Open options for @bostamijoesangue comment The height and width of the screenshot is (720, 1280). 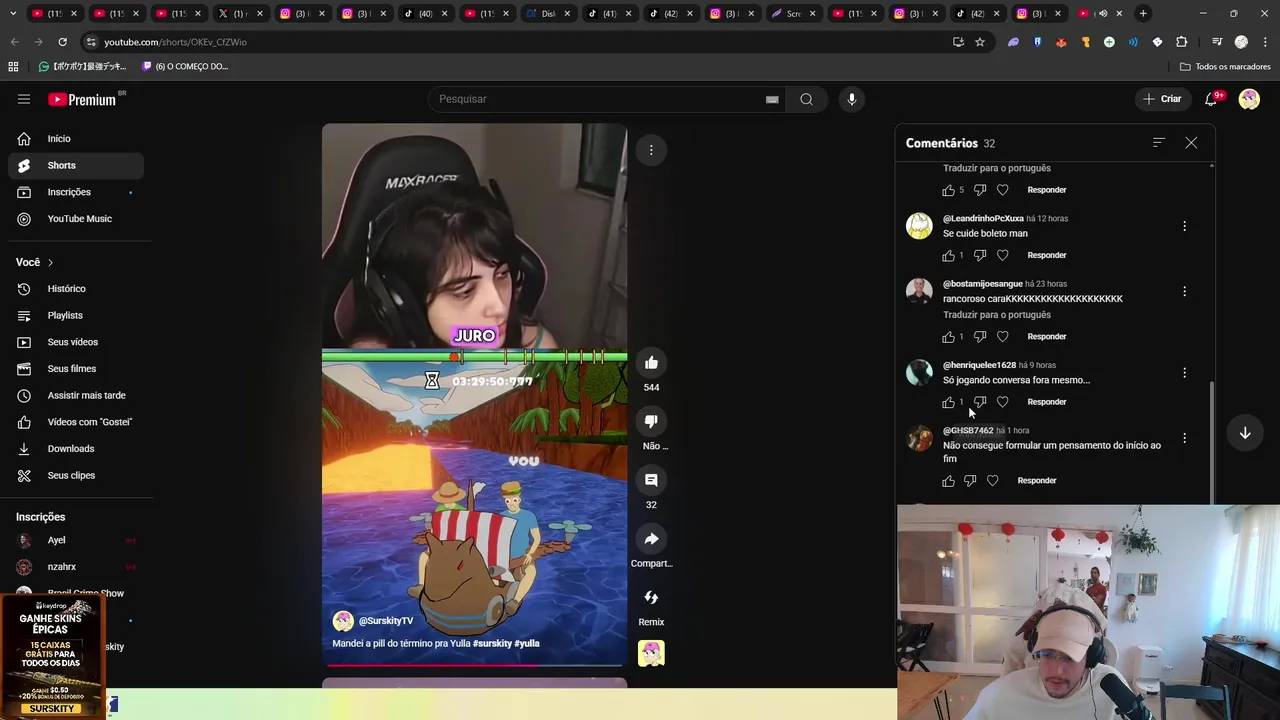pos(1184,291)
